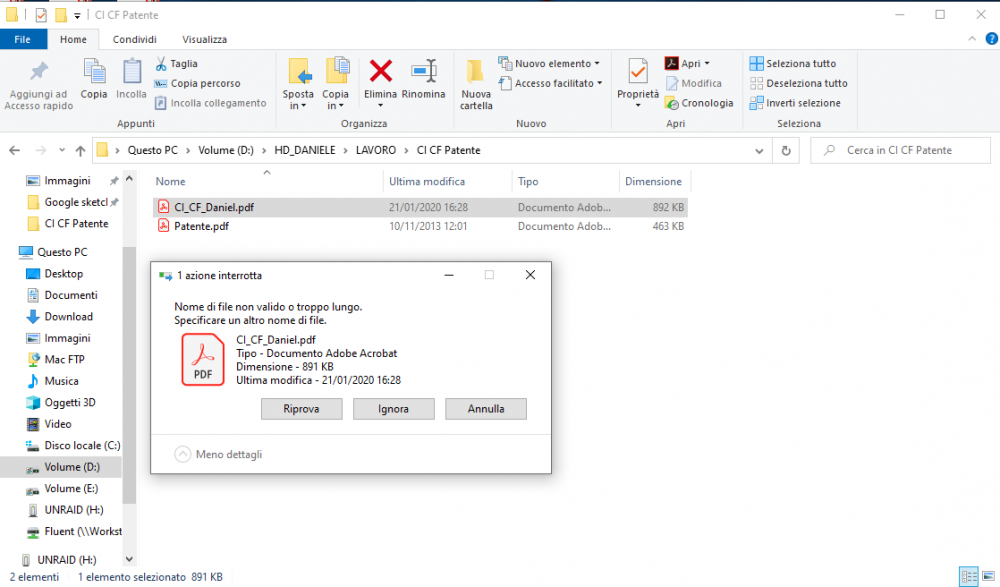The height and width of the screenshot is (587, 1000).
Task: Close the 1 azione interrotta dialog
Action: 530,275
